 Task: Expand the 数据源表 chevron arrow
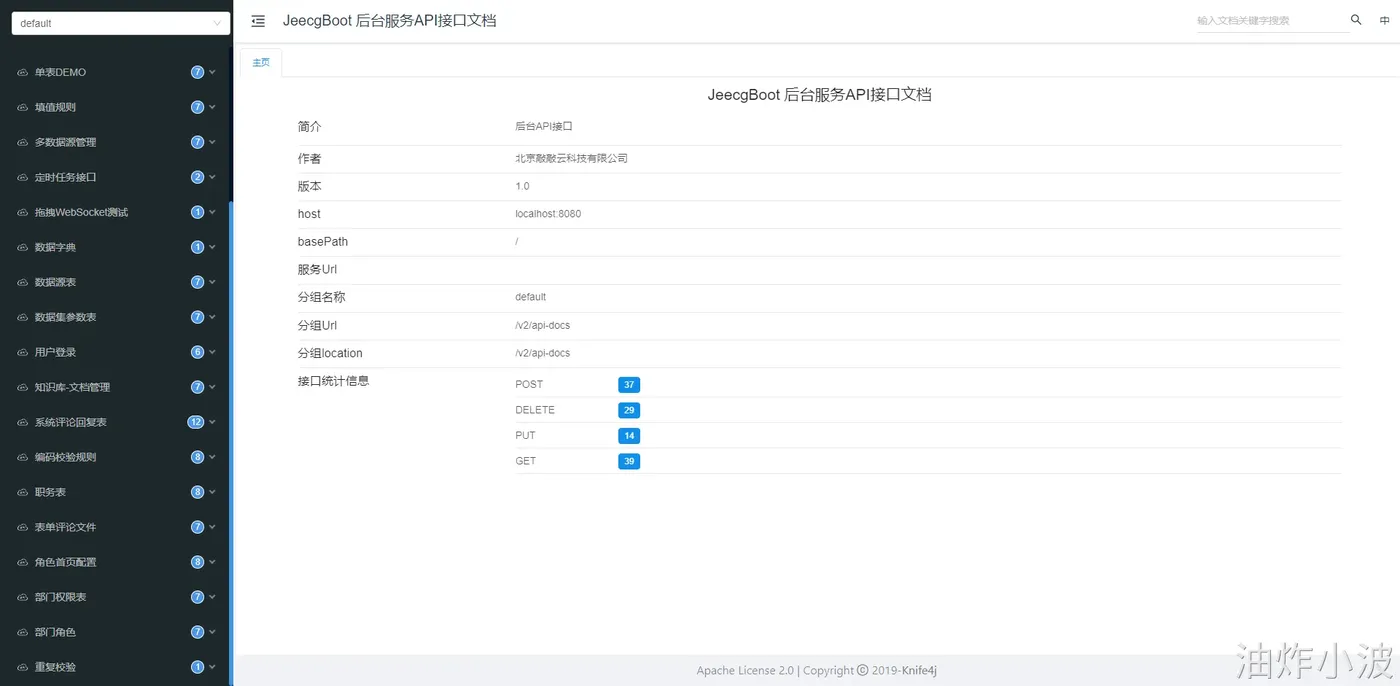[x=212, y=282]
